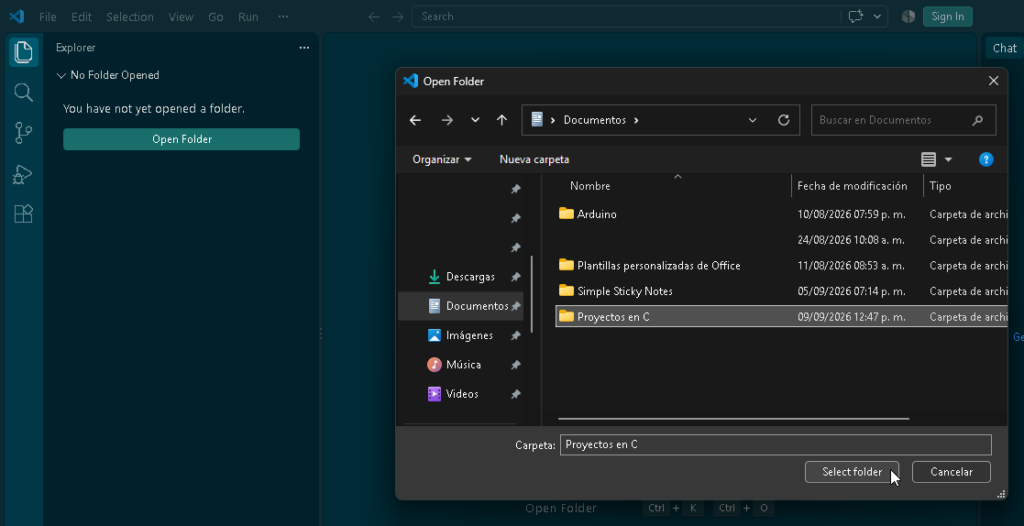The image size is (1024, 526).
Task: Open the Selection menu
Action: coord(130,17)
